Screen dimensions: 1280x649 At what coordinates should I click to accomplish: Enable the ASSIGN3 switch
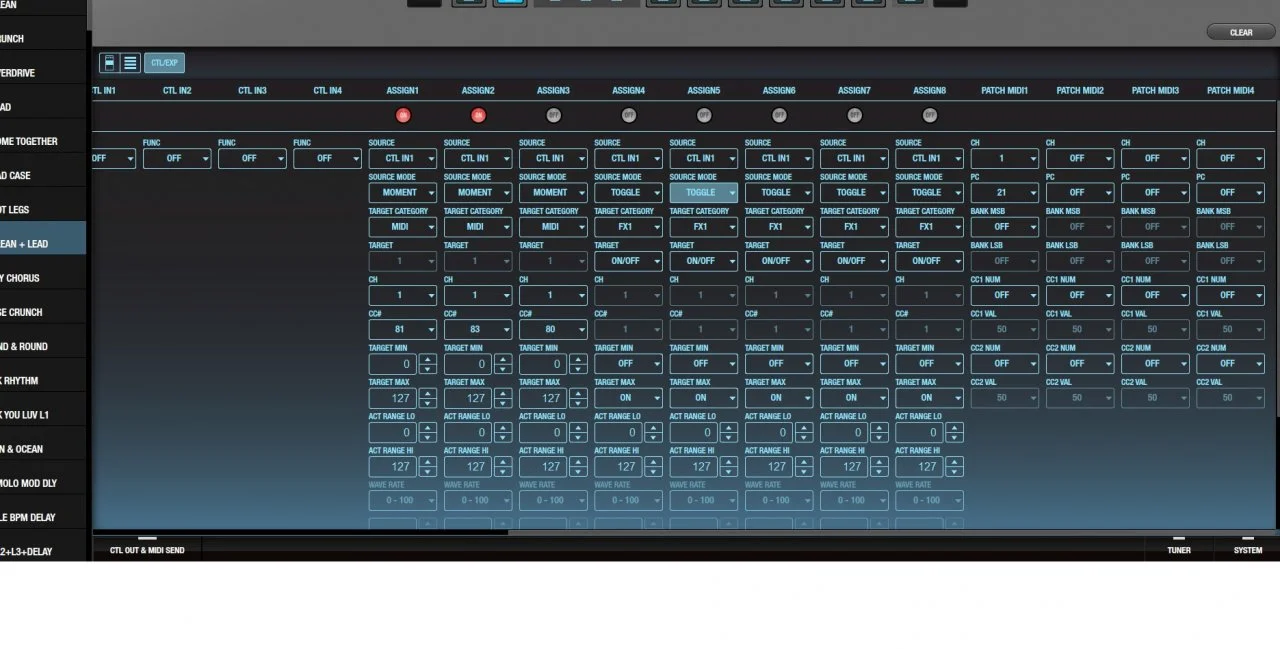pos(553,115)
